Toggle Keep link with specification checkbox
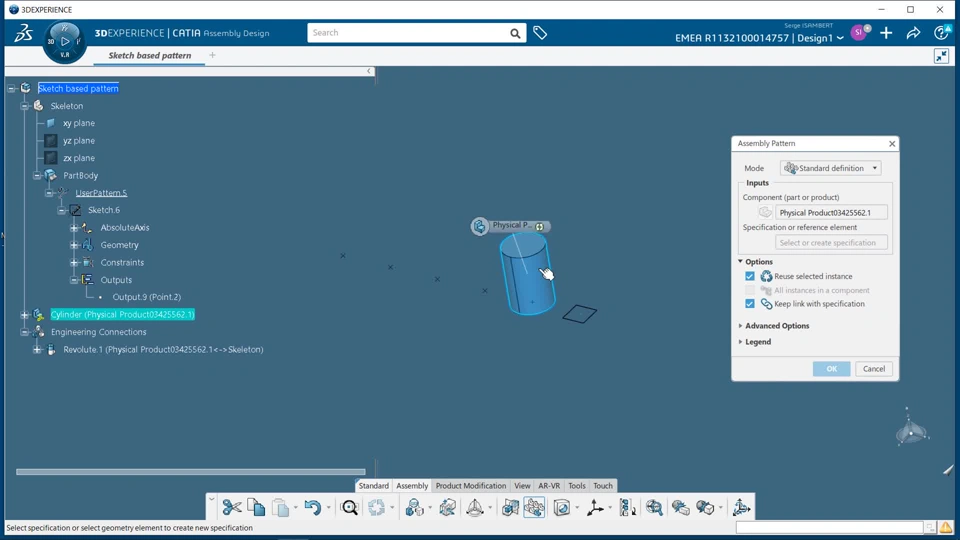 click(750, 304)
